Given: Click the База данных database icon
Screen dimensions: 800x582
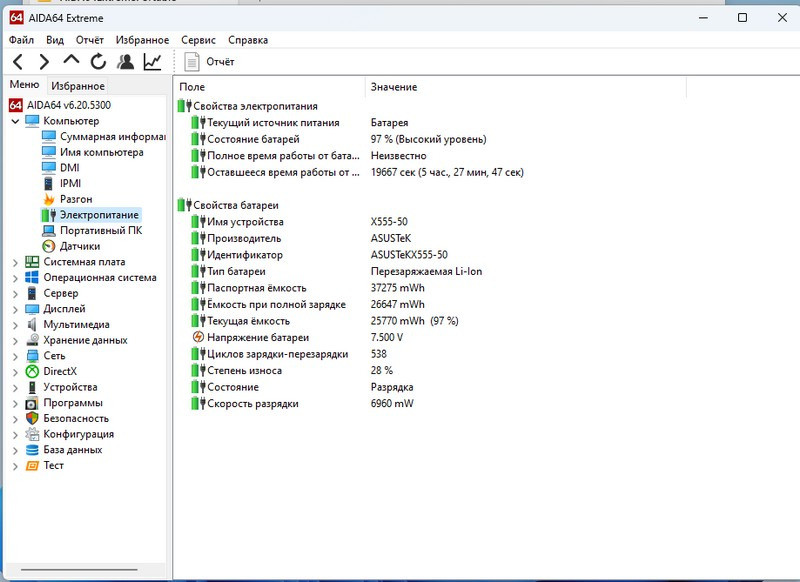Looking at the screenshot, I should pos(32,450).
